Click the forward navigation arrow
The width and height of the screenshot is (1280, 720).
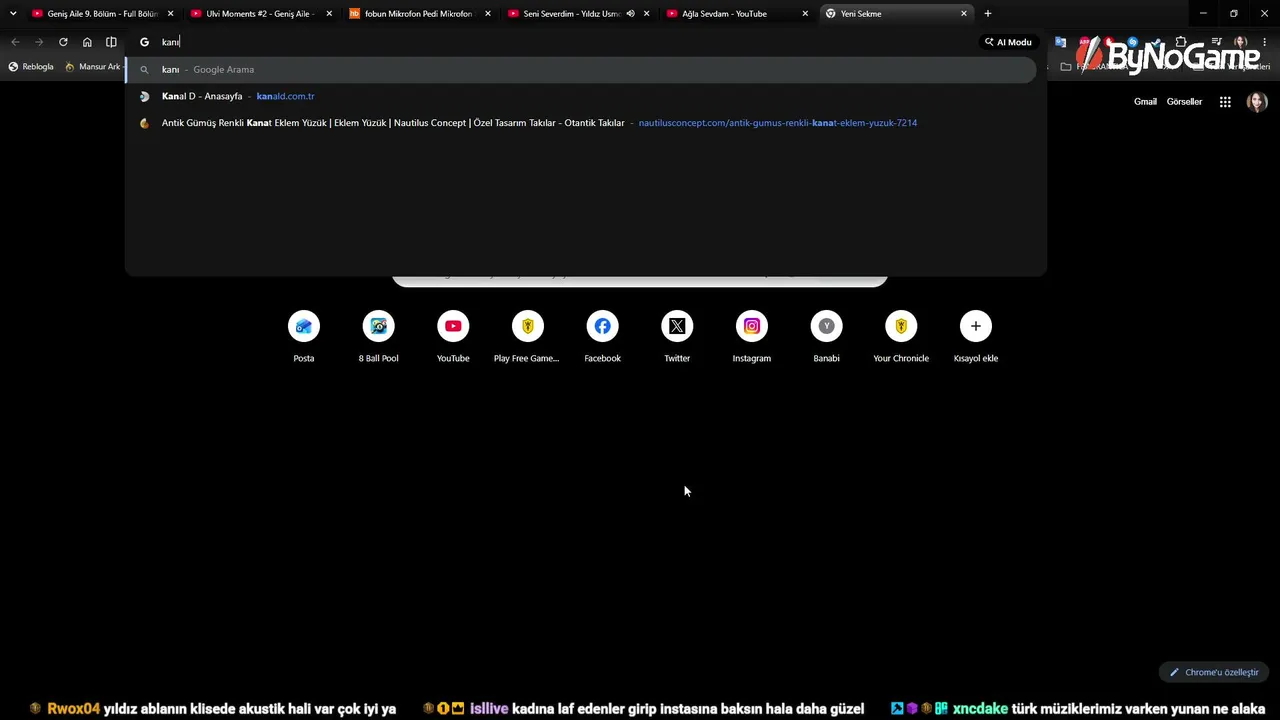click(x=39, y=42)
